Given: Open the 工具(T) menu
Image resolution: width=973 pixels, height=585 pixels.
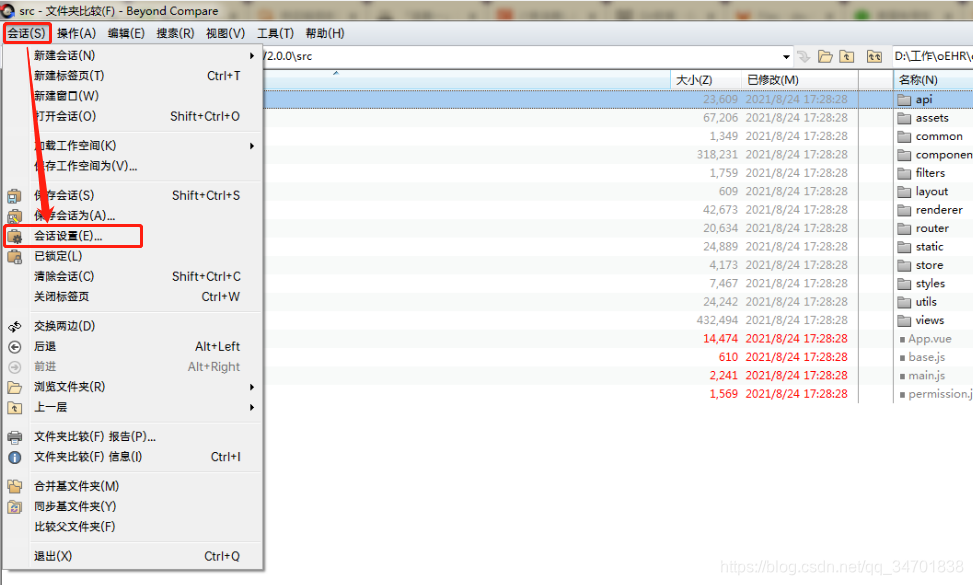Looking at the screenshot, I should [x=275, y=33].
